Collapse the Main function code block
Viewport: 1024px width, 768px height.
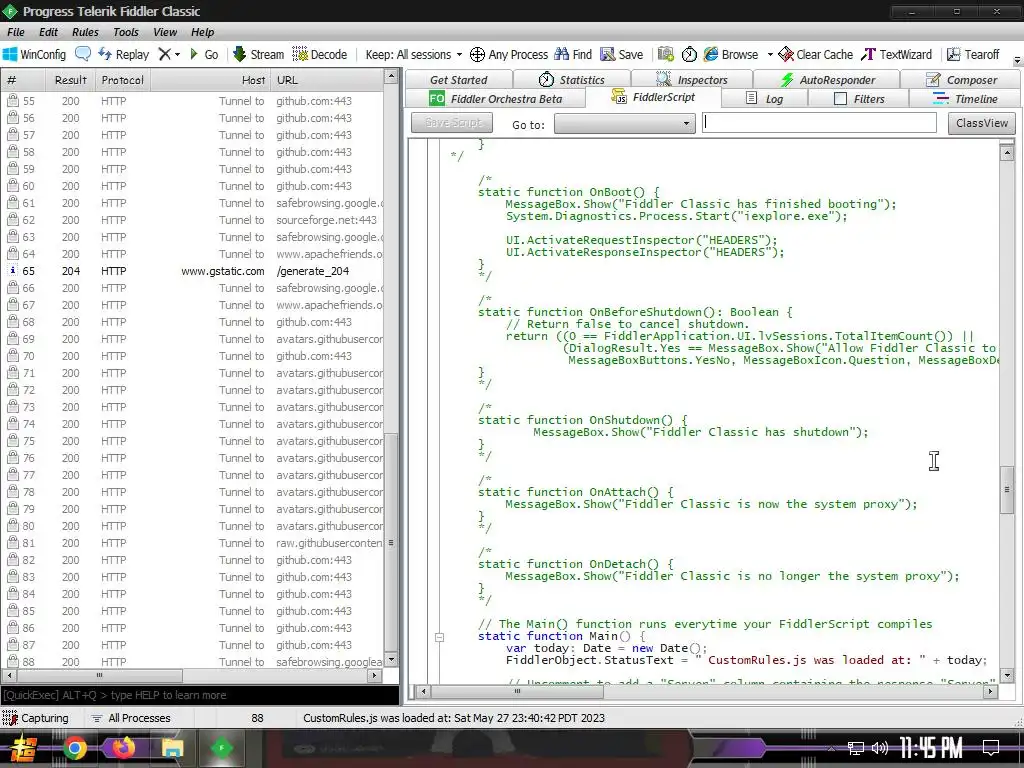pyautogui.click(x=440, y=637)
